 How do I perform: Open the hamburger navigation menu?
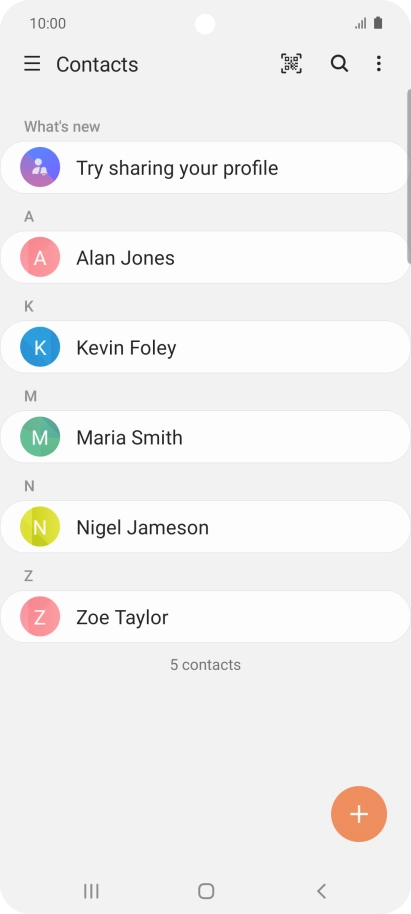32,64
